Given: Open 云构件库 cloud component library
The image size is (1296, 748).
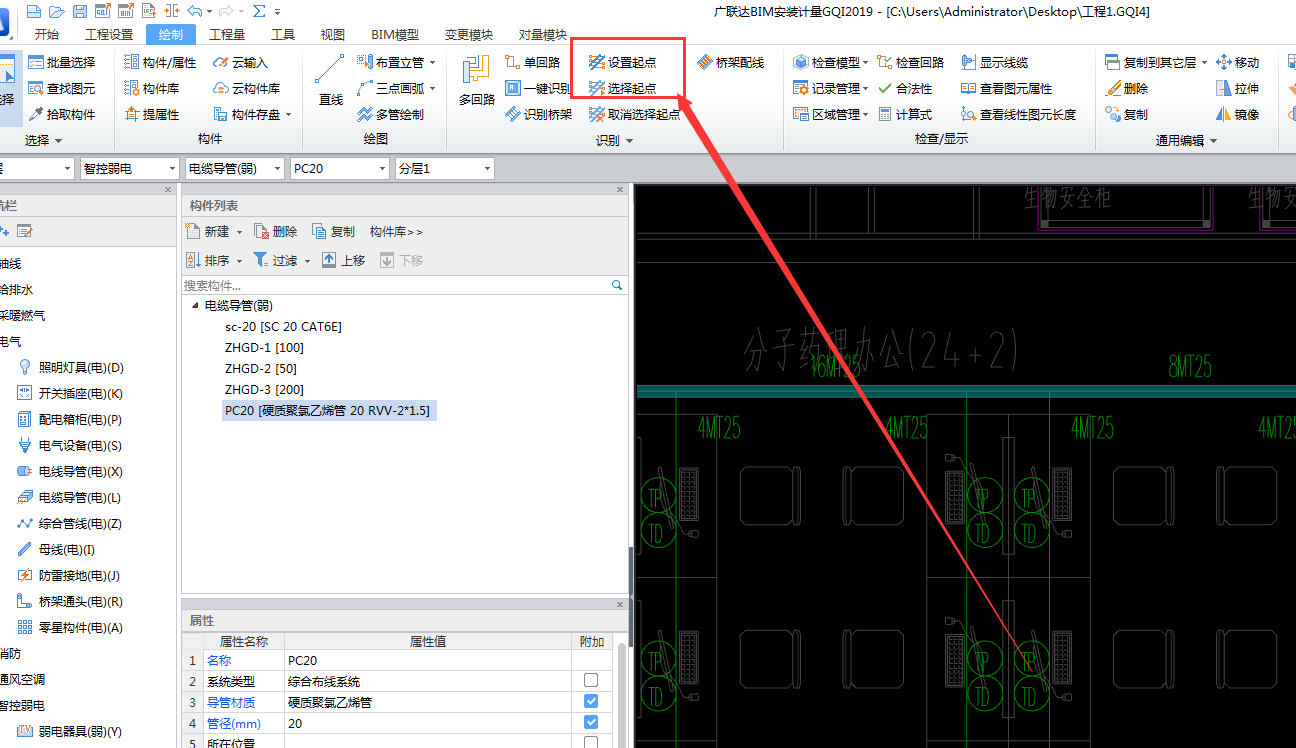Looking at the screenshot, I should tap(247, 88).
